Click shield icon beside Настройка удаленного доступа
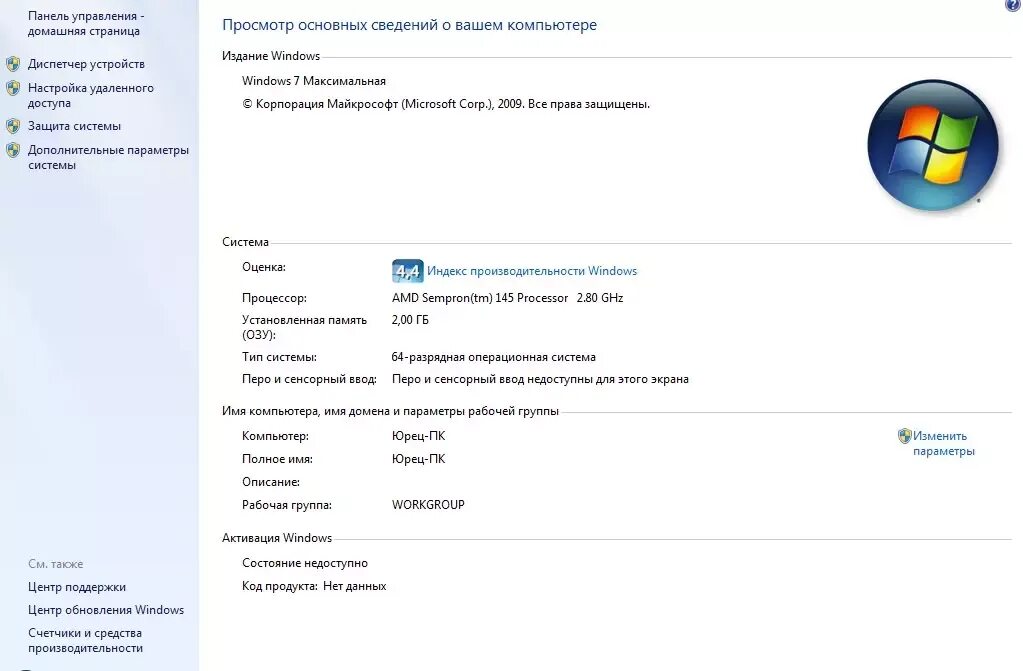Viewport: 1023px width, 671px height. point(13,88)
